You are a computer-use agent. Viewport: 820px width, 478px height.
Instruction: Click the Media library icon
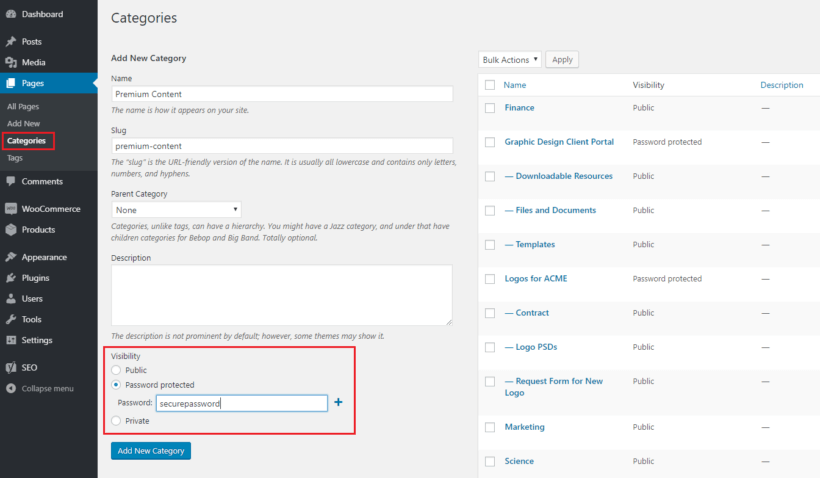[x=11, y=62]
